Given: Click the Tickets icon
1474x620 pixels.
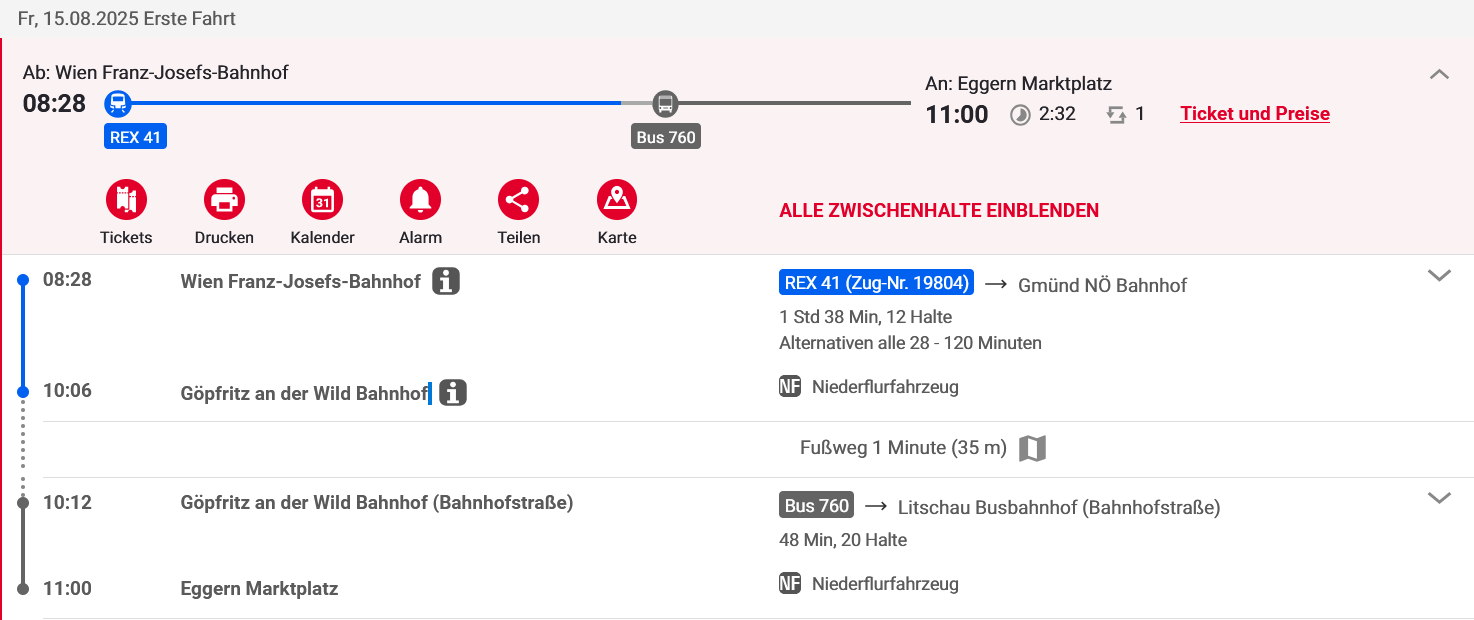Looking at the screenshot, I should (x=126, y=201).
